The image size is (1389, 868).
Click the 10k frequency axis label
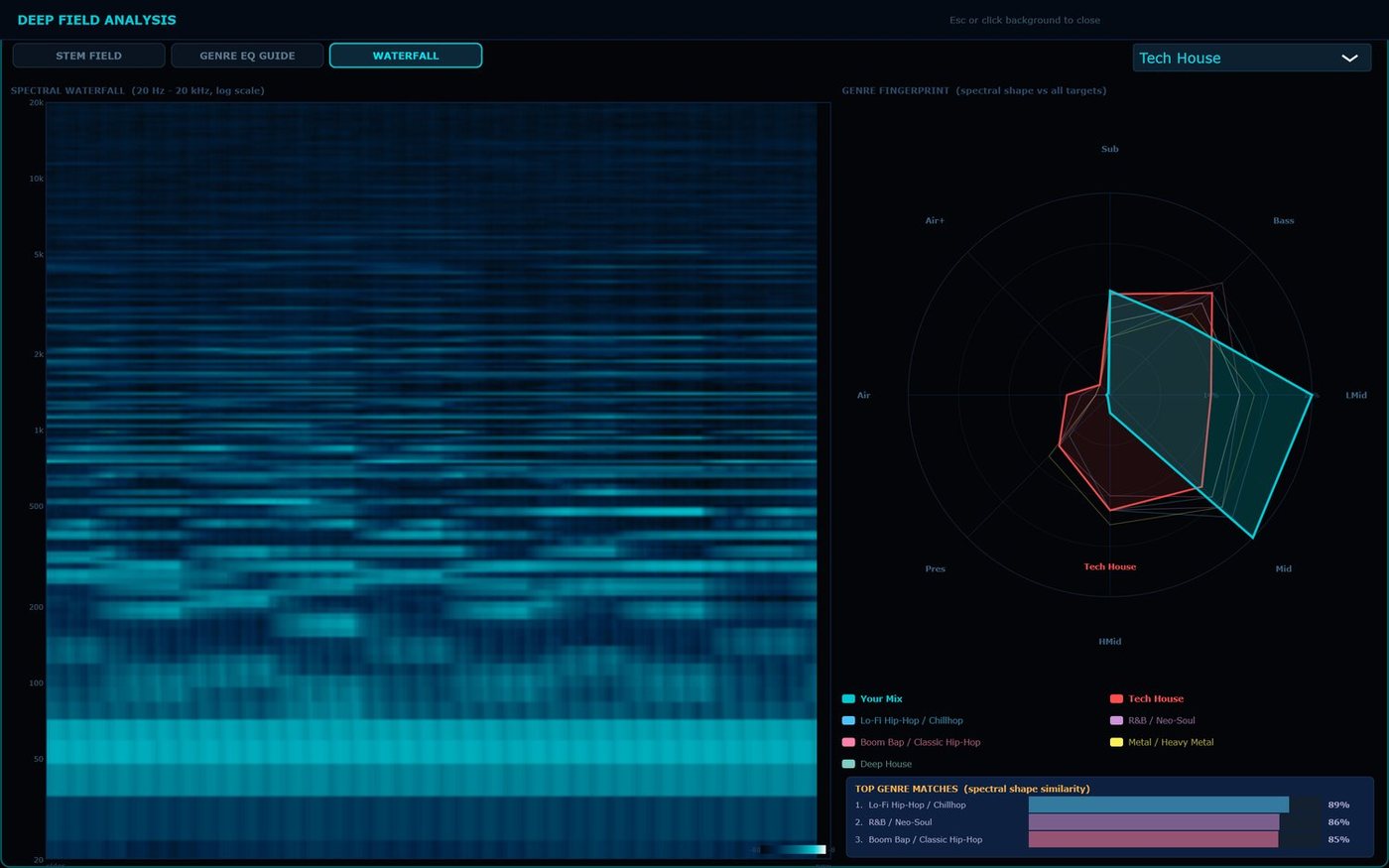[x=37, y=180]
